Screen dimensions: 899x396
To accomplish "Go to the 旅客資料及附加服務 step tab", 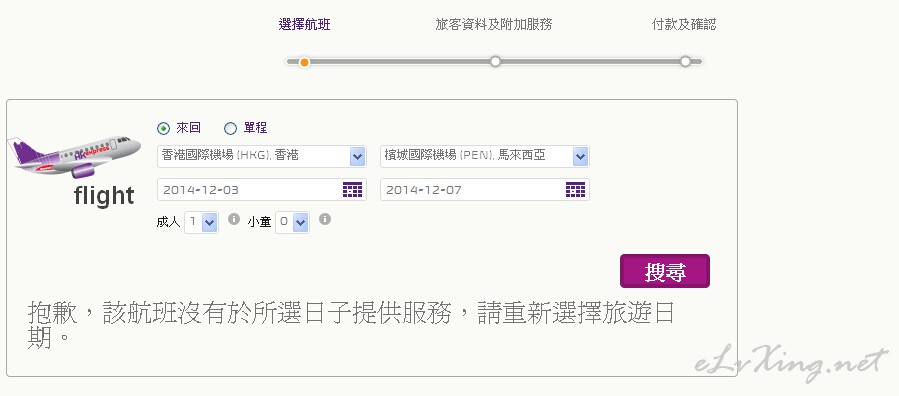I will [x=494, y=25].
